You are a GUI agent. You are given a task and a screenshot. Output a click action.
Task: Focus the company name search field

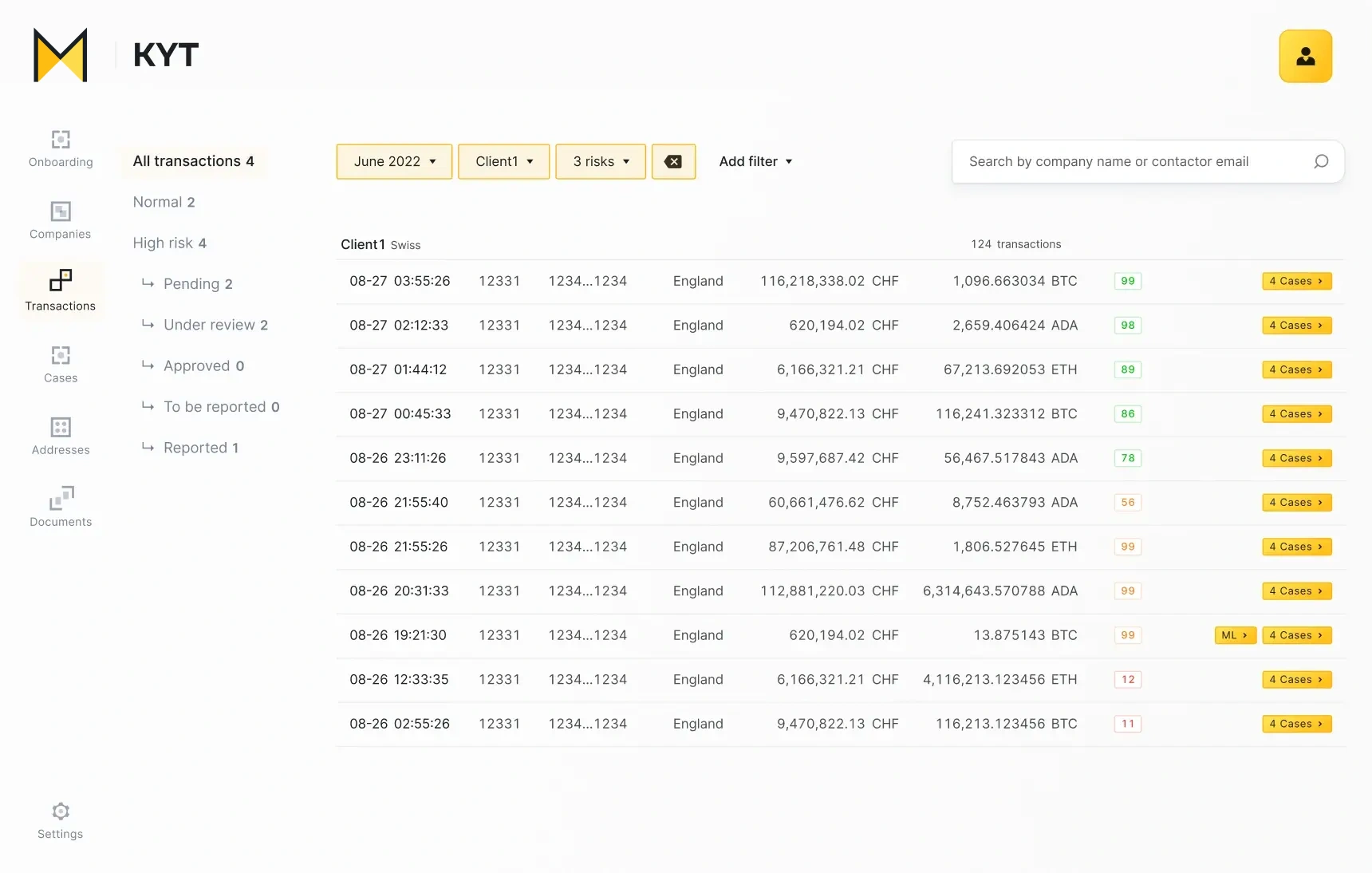coord(1133,161)
